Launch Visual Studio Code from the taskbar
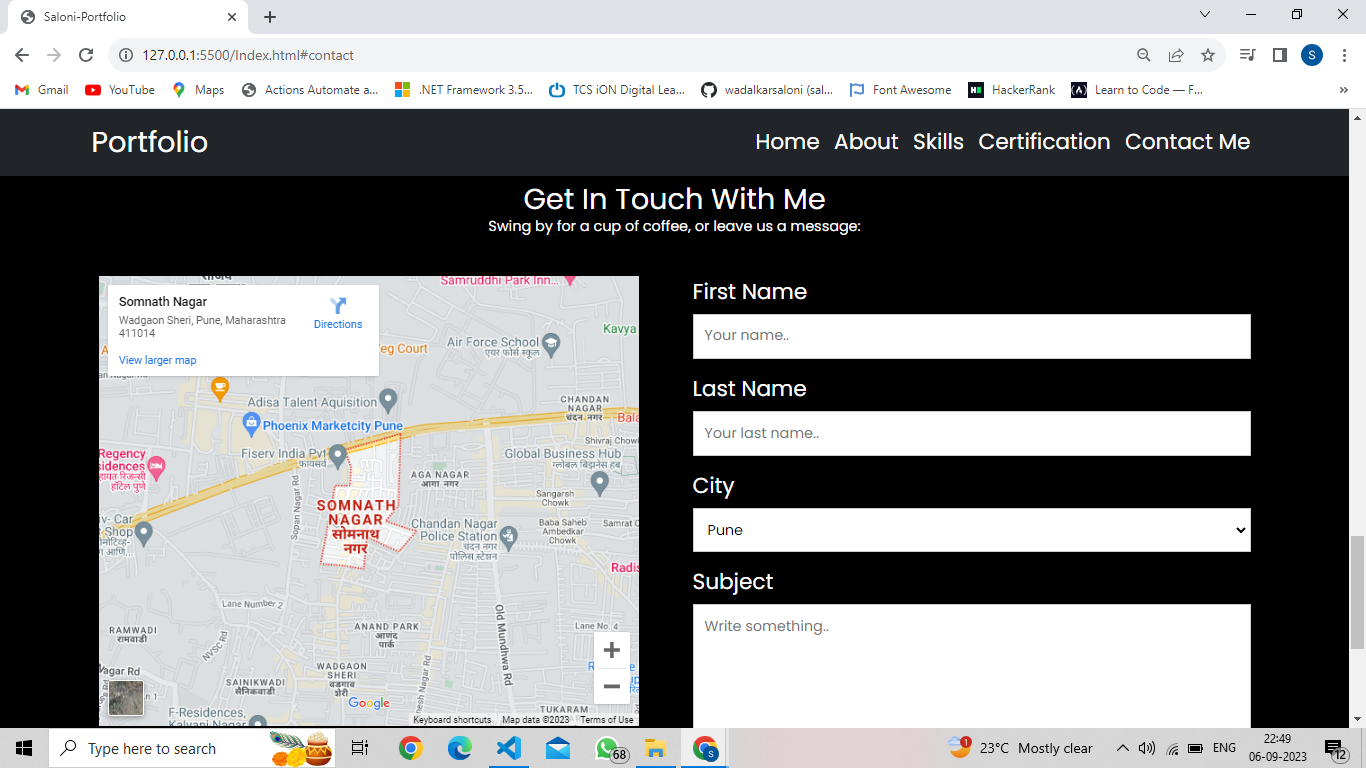The image size is (1366, 768). click(x=508, y=748)
